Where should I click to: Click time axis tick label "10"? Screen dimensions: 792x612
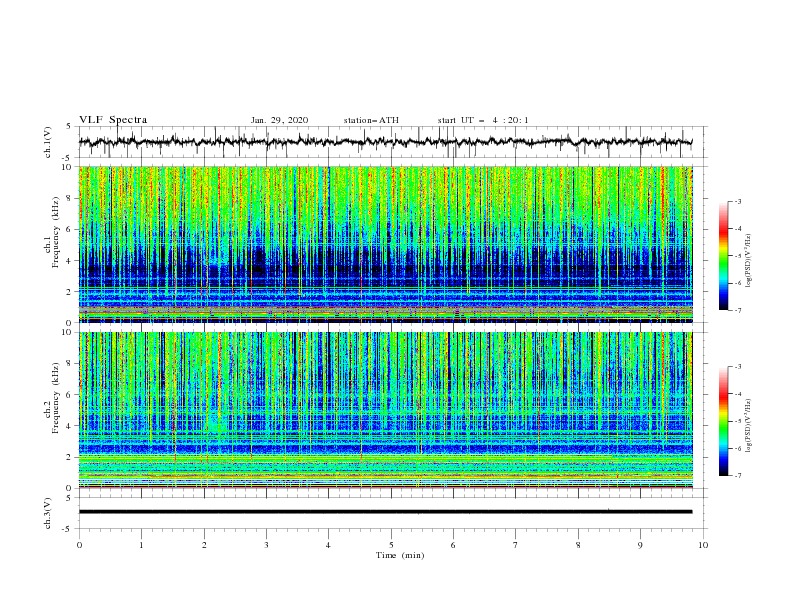pyautogui.click(x=703, y=545)
